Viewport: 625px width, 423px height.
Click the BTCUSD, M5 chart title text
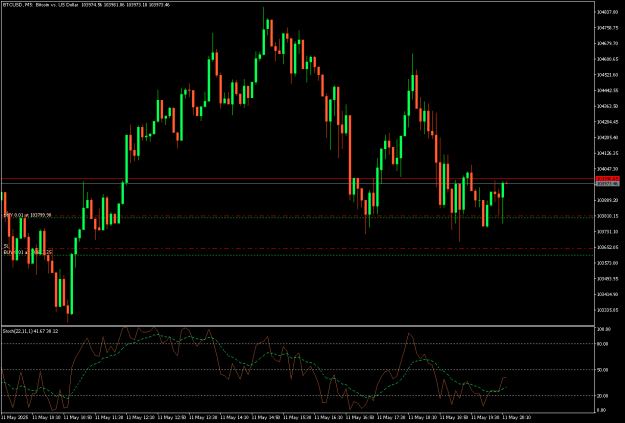(x=86, y=5)
